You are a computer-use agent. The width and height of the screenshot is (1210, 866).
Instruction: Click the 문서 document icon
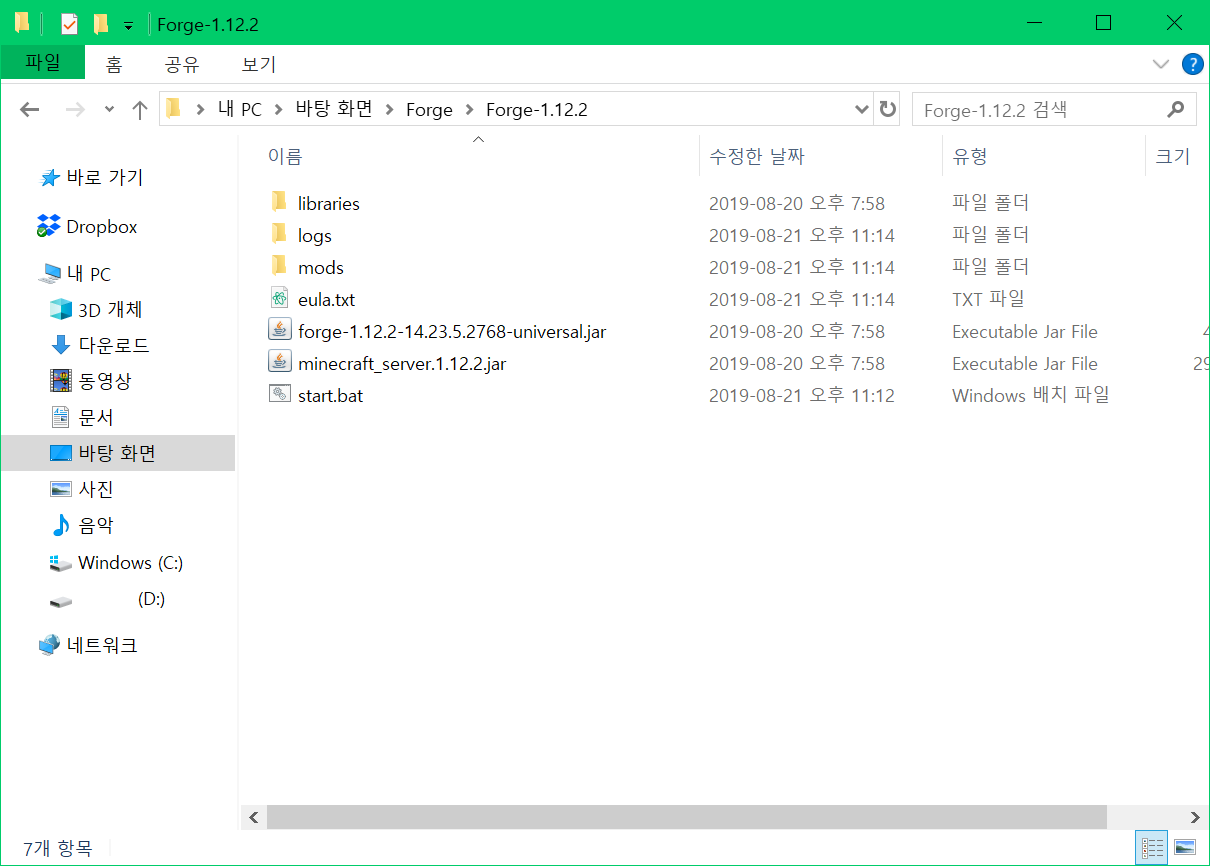coord(61,417)
